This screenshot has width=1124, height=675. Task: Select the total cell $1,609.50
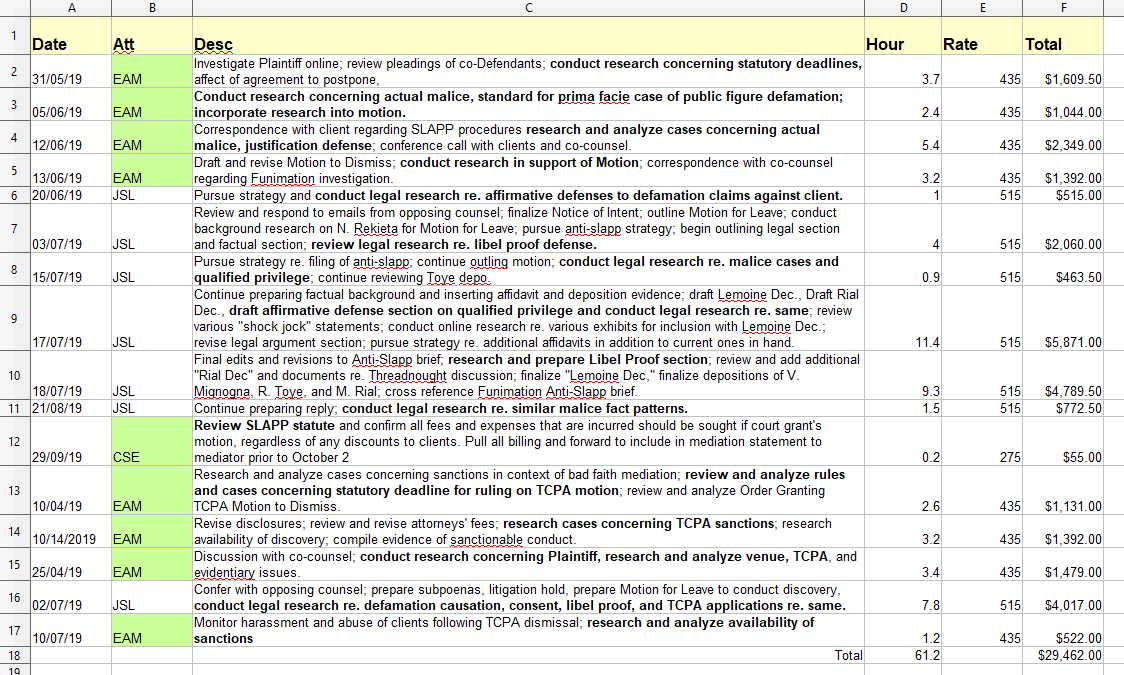point(1063,72)
